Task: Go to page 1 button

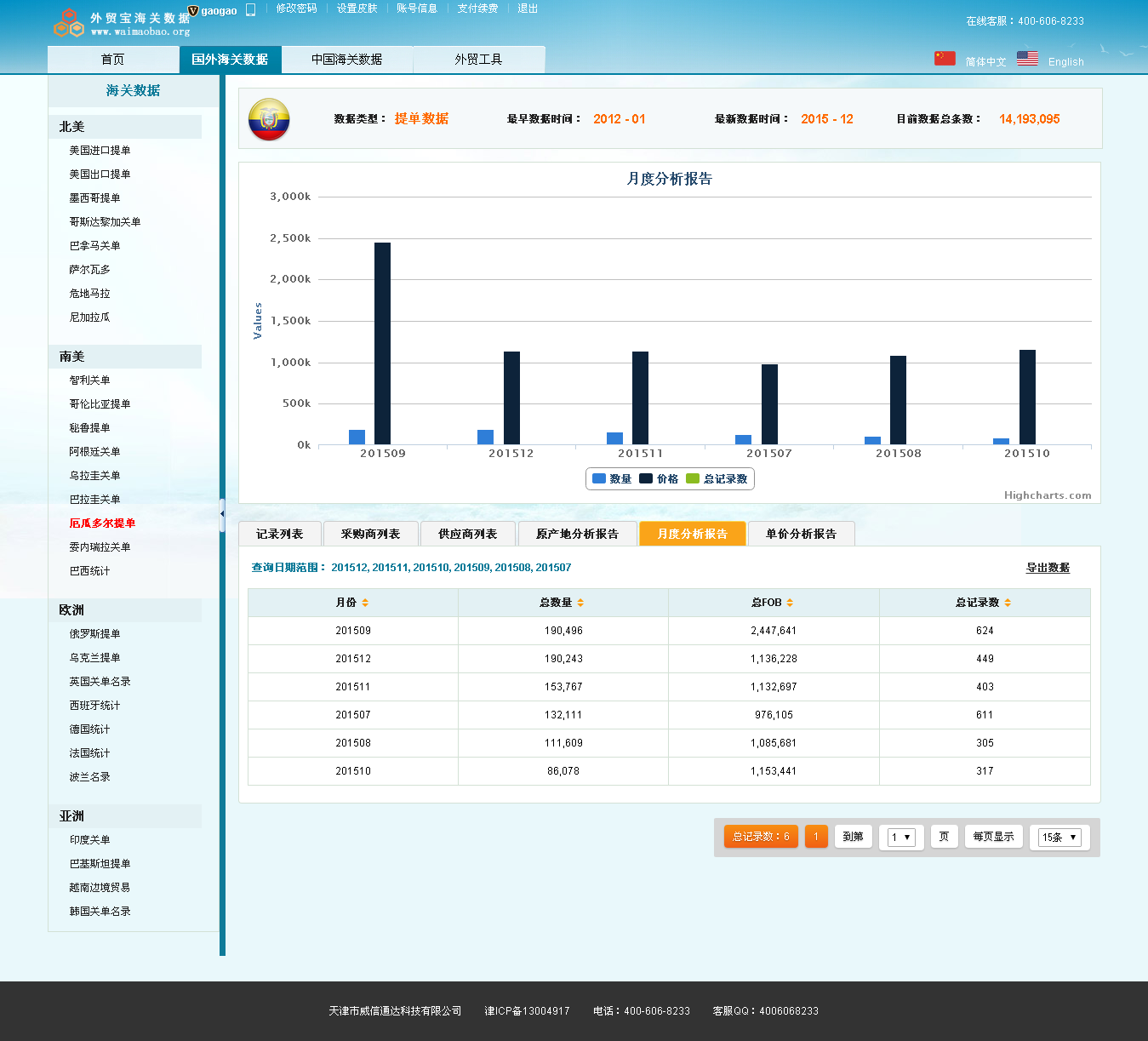Action: 816,837
